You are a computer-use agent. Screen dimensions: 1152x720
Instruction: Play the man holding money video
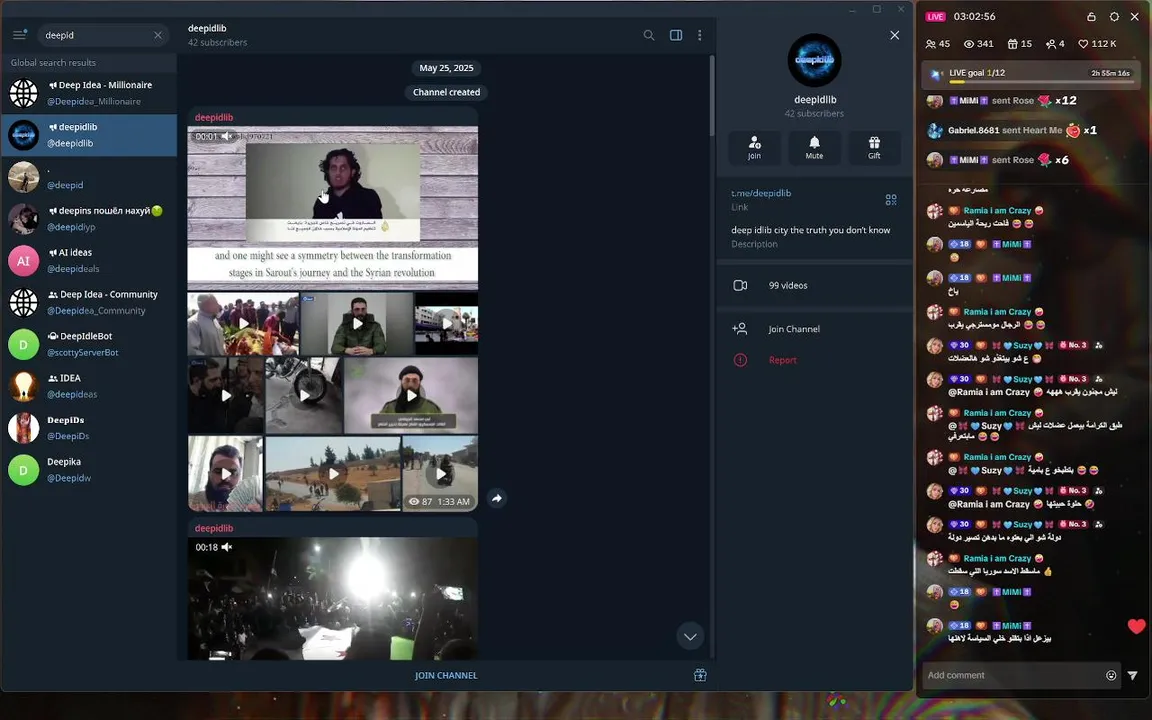point(225,473)
